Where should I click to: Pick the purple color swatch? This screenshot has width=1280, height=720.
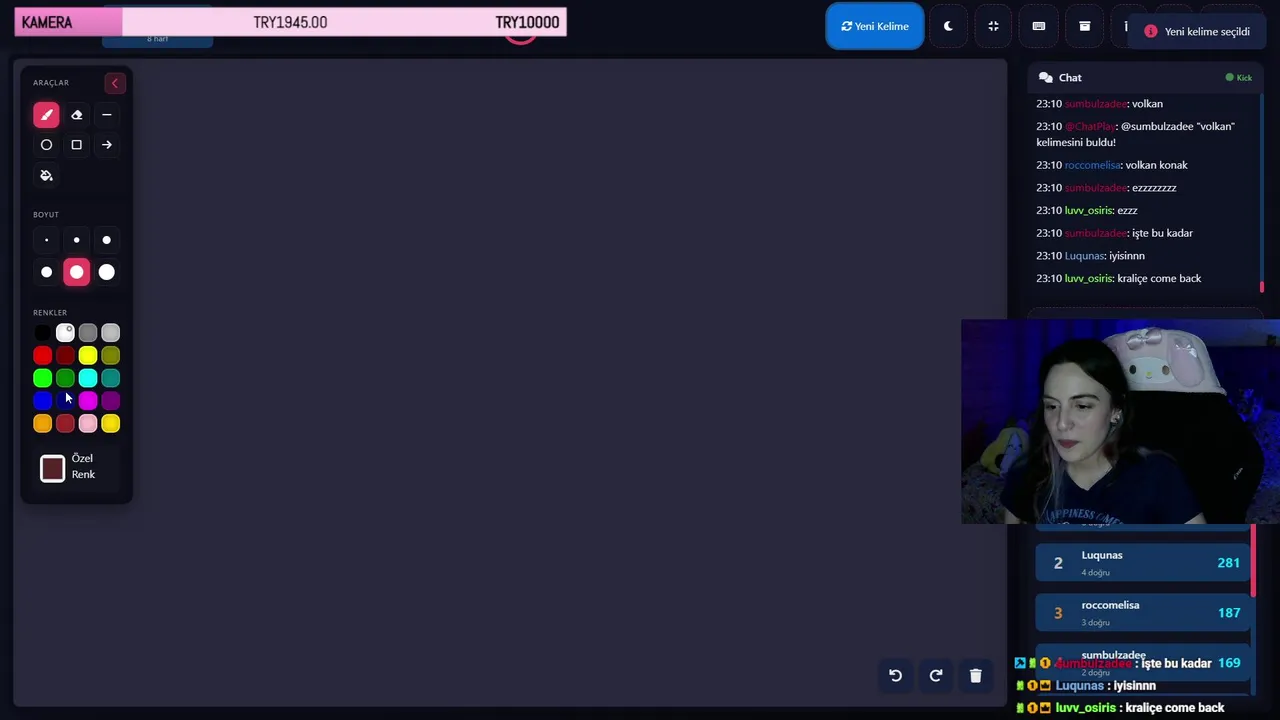[111, 401]
